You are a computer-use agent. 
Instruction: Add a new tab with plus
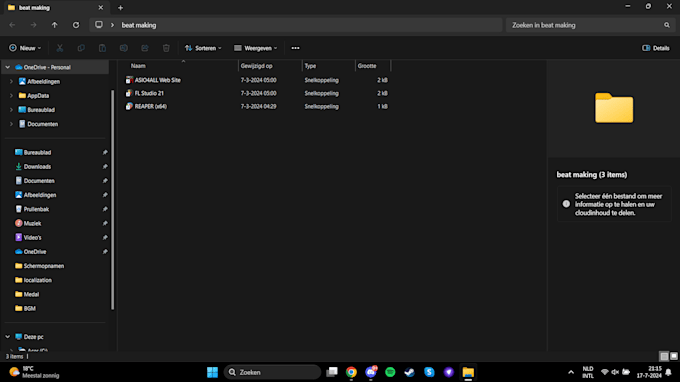[x=121, y=8]
